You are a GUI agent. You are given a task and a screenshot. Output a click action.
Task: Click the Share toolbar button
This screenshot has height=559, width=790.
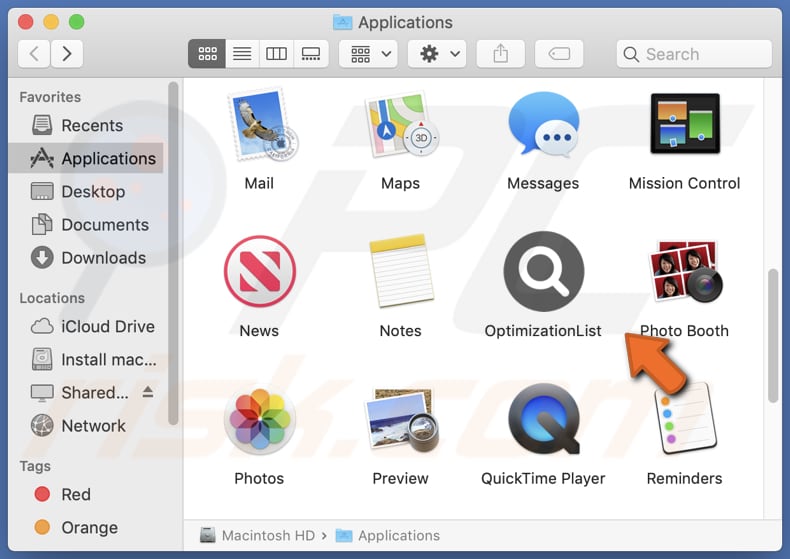(500, 53)
